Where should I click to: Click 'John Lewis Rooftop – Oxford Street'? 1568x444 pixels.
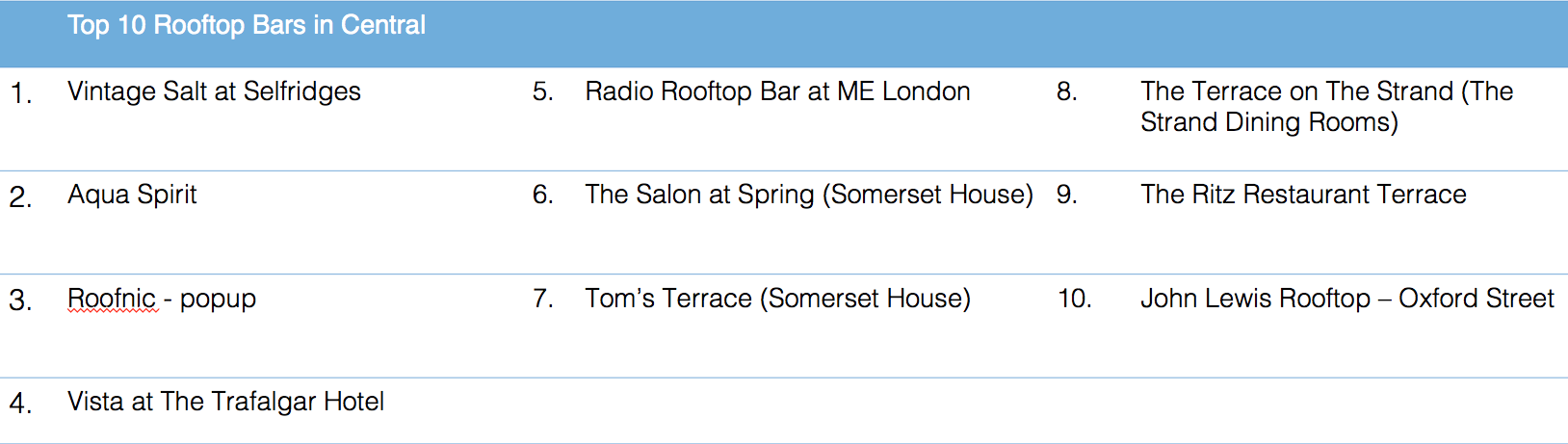tap(1346, 299)
